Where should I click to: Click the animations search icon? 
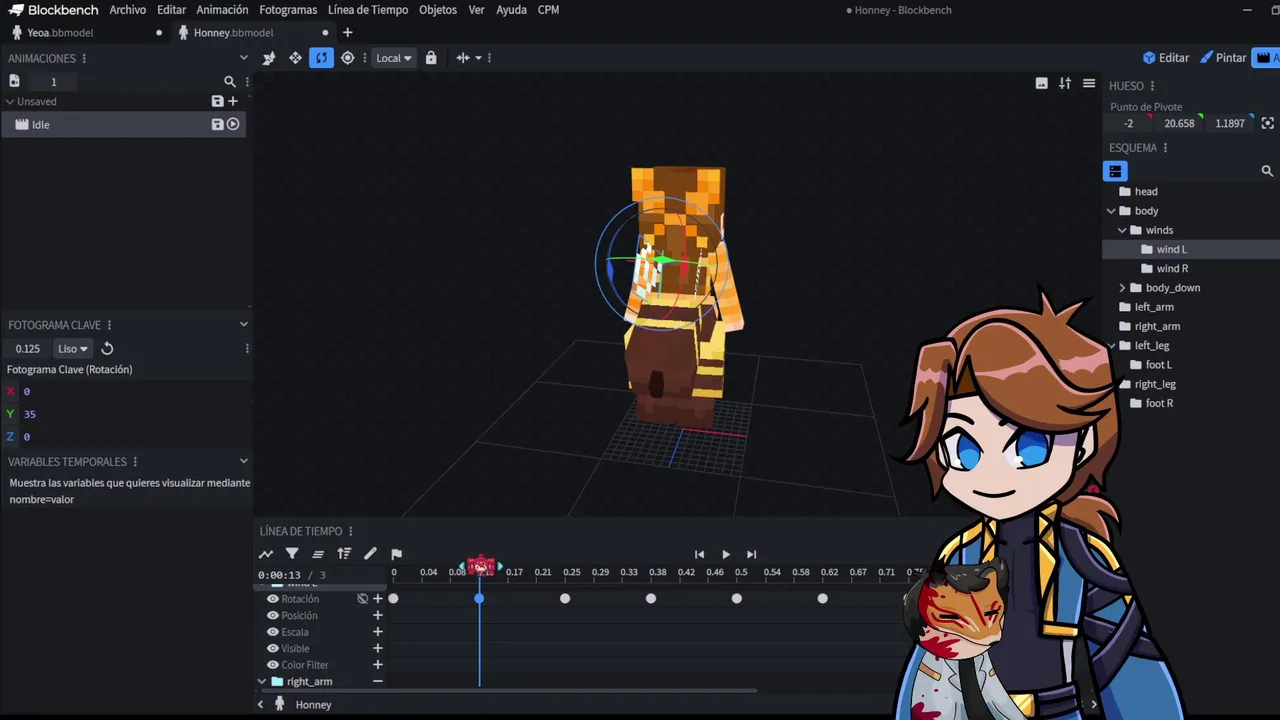(x=230, y=82)
